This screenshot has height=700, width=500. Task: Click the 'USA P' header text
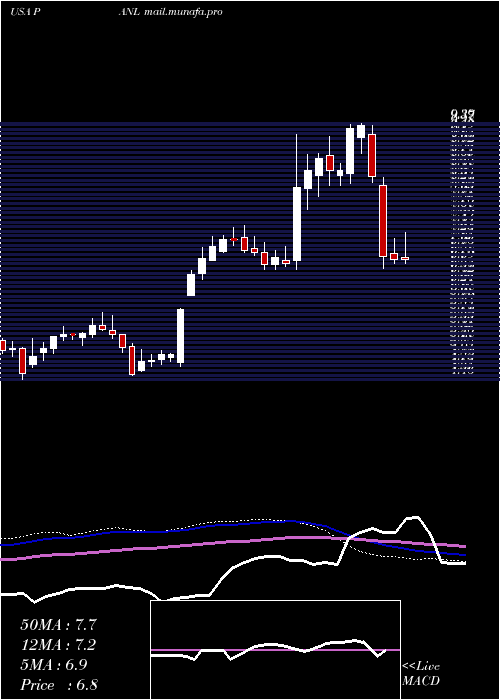(26, 12)
